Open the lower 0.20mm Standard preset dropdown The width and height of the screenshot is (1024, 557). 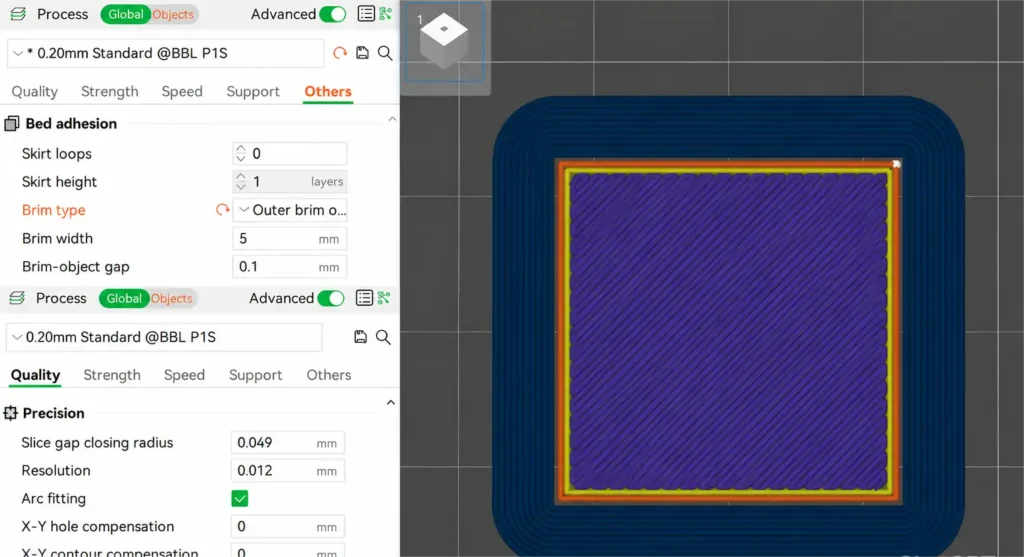165,337
